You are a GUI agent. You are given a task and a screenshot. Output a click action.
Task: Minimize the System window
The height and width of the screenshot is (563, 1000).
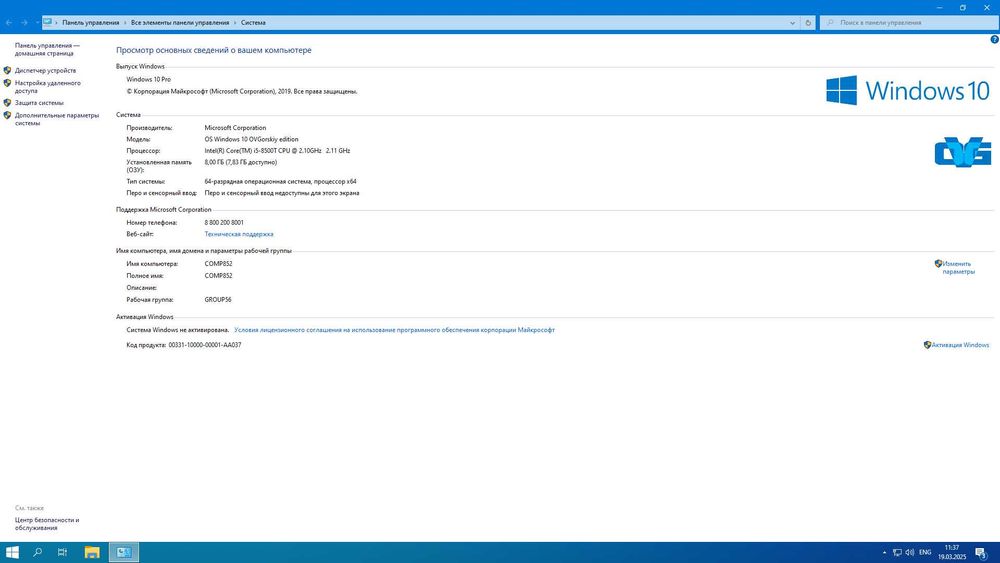[x=939, y=8]
